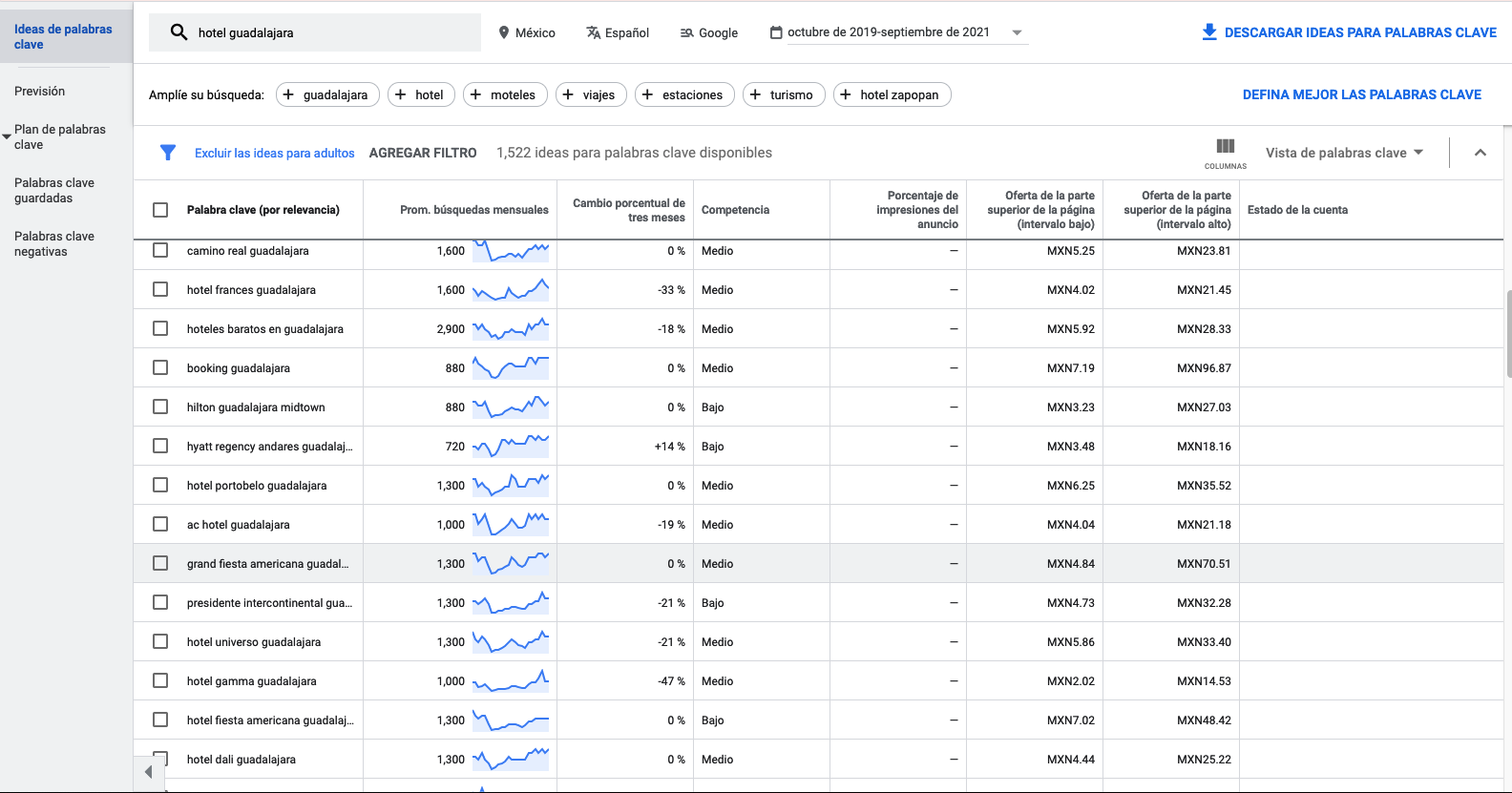Open Vista de palabras clave dropdown
The image size is (1512, 793).
tap(1344, 153)
